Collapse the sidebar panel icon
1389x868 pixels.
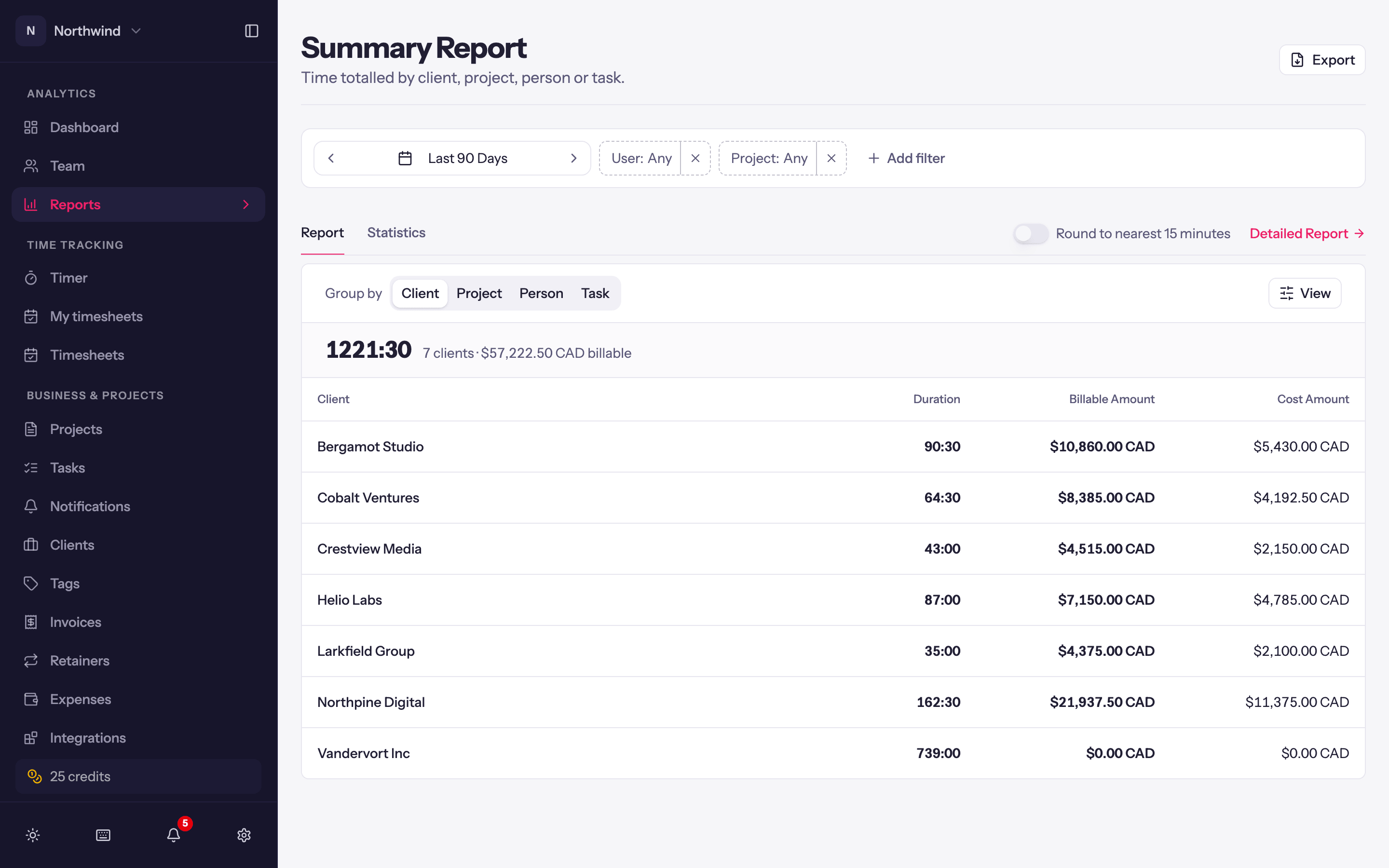[x=251, y=31]
